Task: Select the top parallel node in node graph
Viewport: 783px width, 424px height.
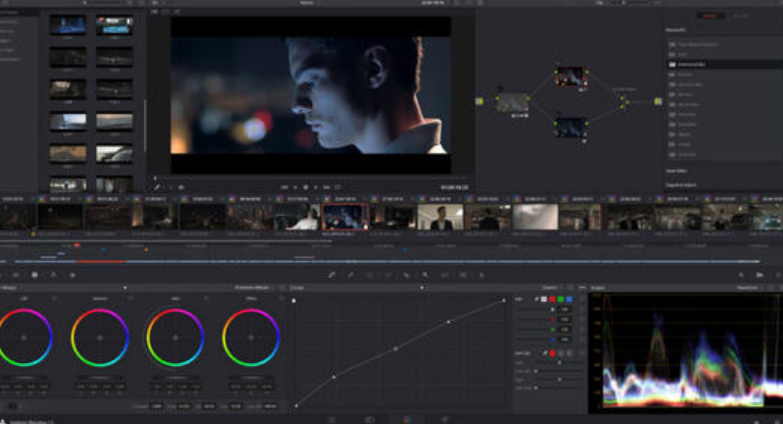Action: [x=571, y=77]
